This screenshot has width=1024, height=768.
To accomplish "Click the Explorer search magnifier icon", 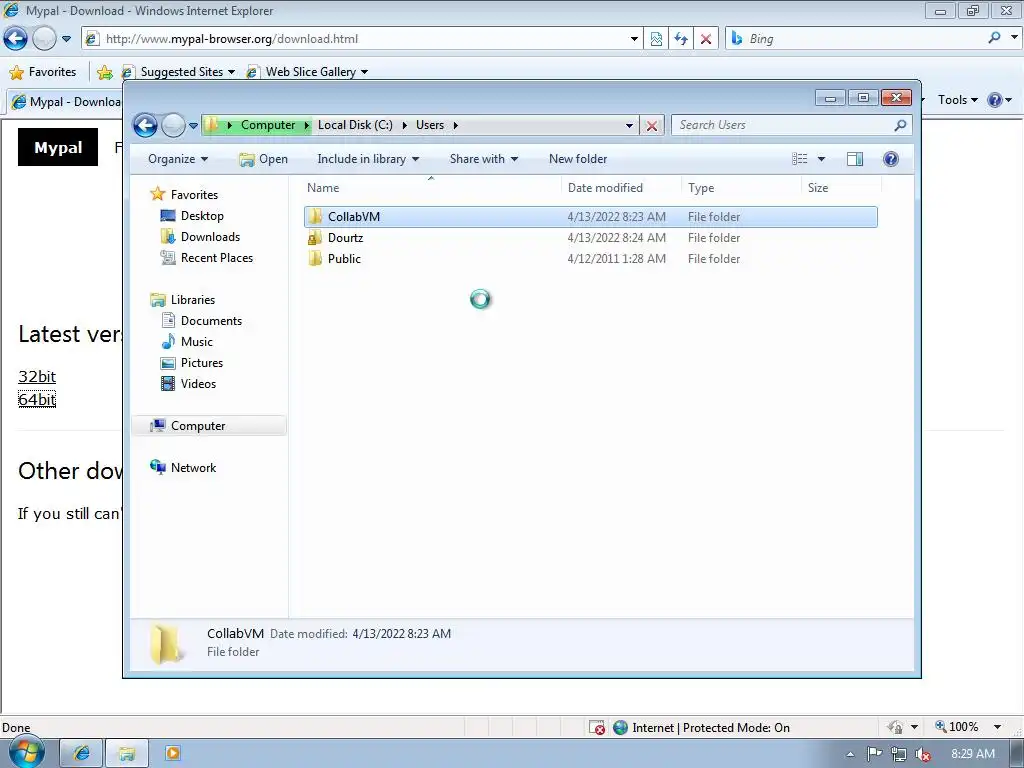I will point(901,125).
